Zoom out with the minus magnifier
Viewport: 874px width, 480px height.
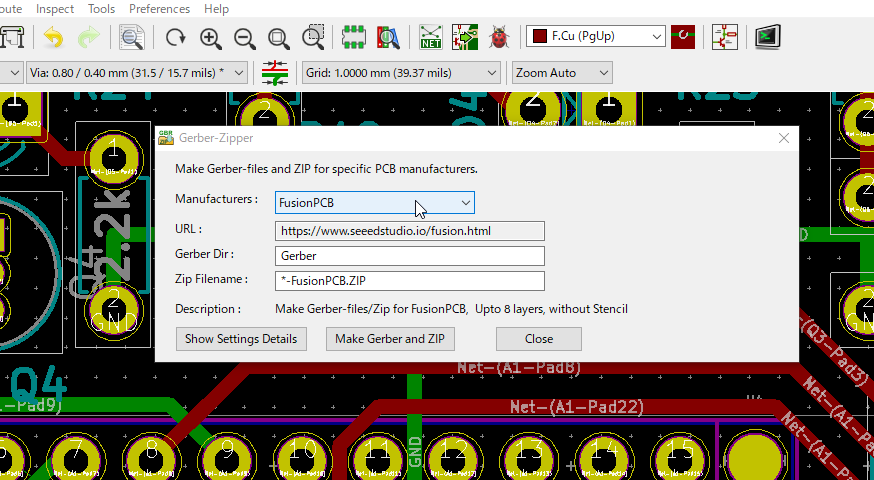245,37
